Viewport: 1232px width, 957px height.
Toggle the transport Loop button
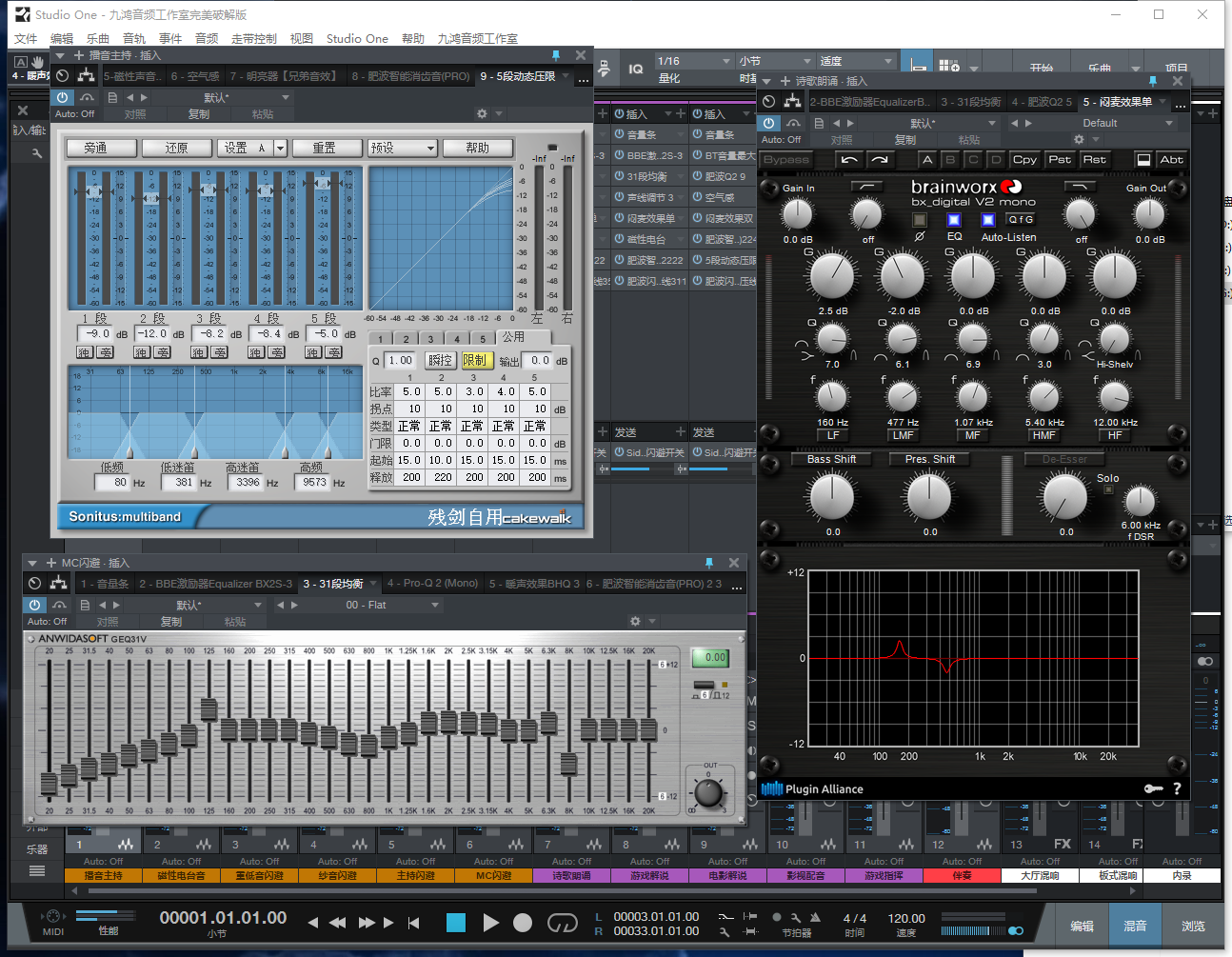point(562,922)
